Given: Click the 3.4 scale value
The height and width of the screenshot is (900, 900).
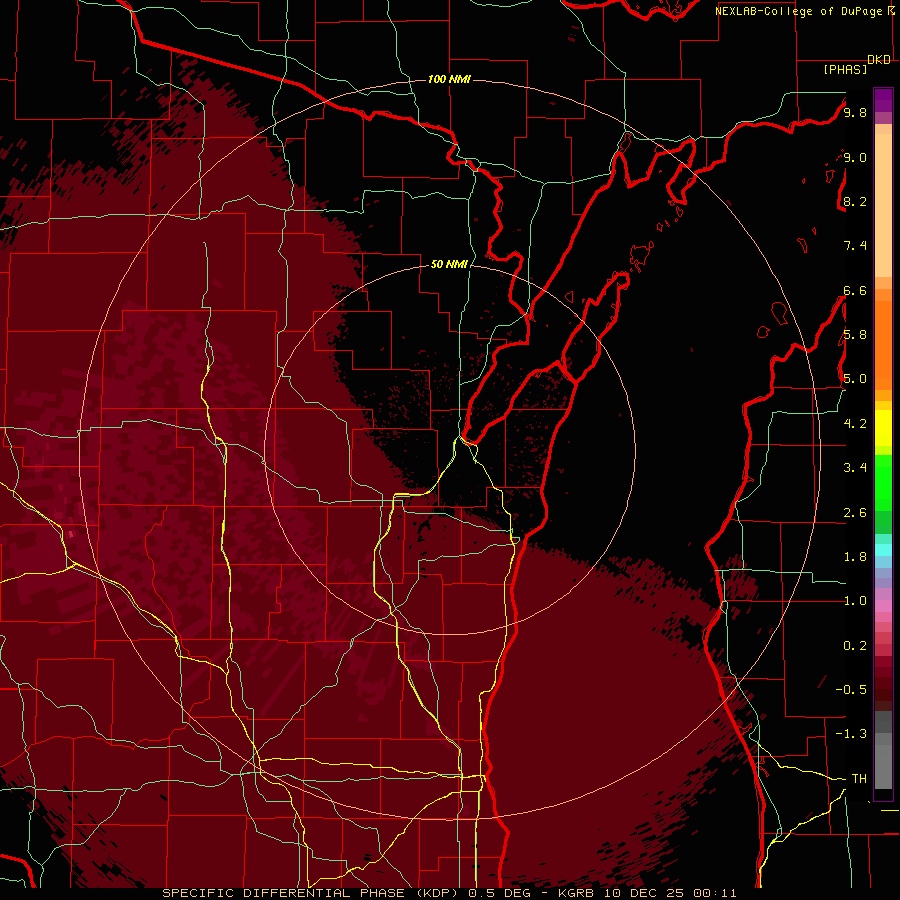Looking at the screenshot, I should click(855, 468).
